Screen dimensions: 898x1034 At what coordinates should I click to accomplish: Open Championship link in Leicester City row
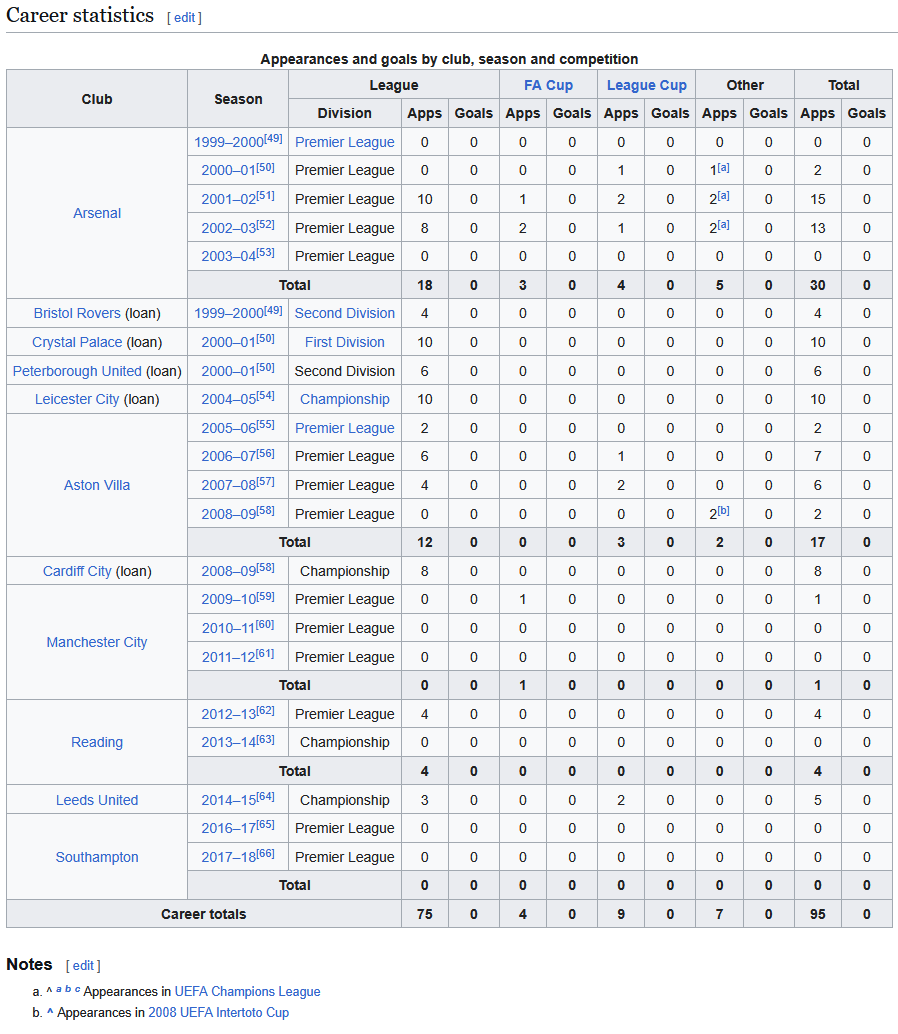coord(345,399)
